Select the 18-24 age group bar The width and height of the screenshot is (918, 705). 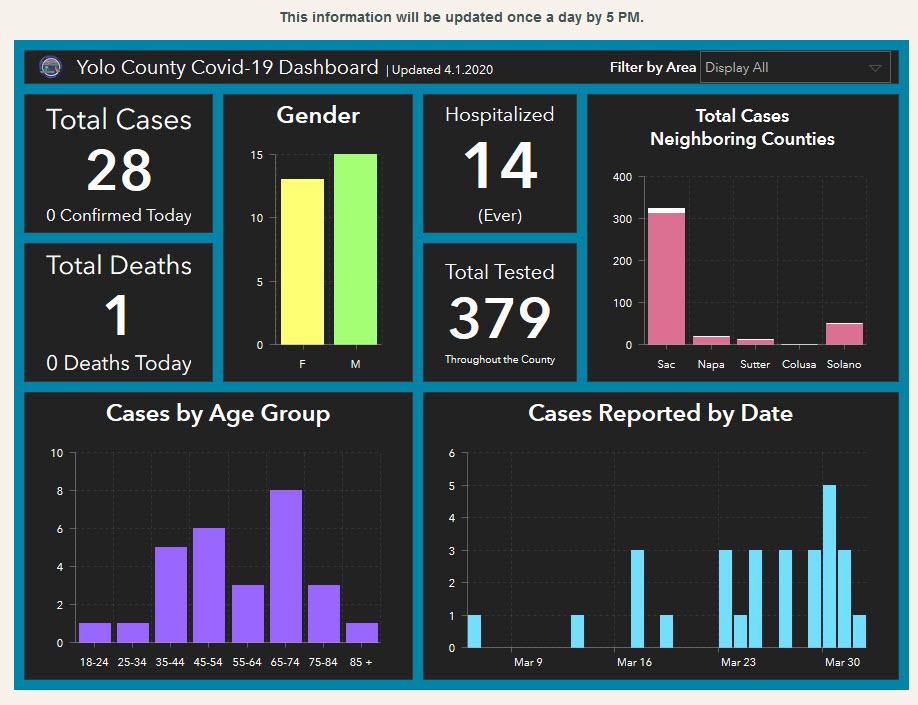[95, 632]
